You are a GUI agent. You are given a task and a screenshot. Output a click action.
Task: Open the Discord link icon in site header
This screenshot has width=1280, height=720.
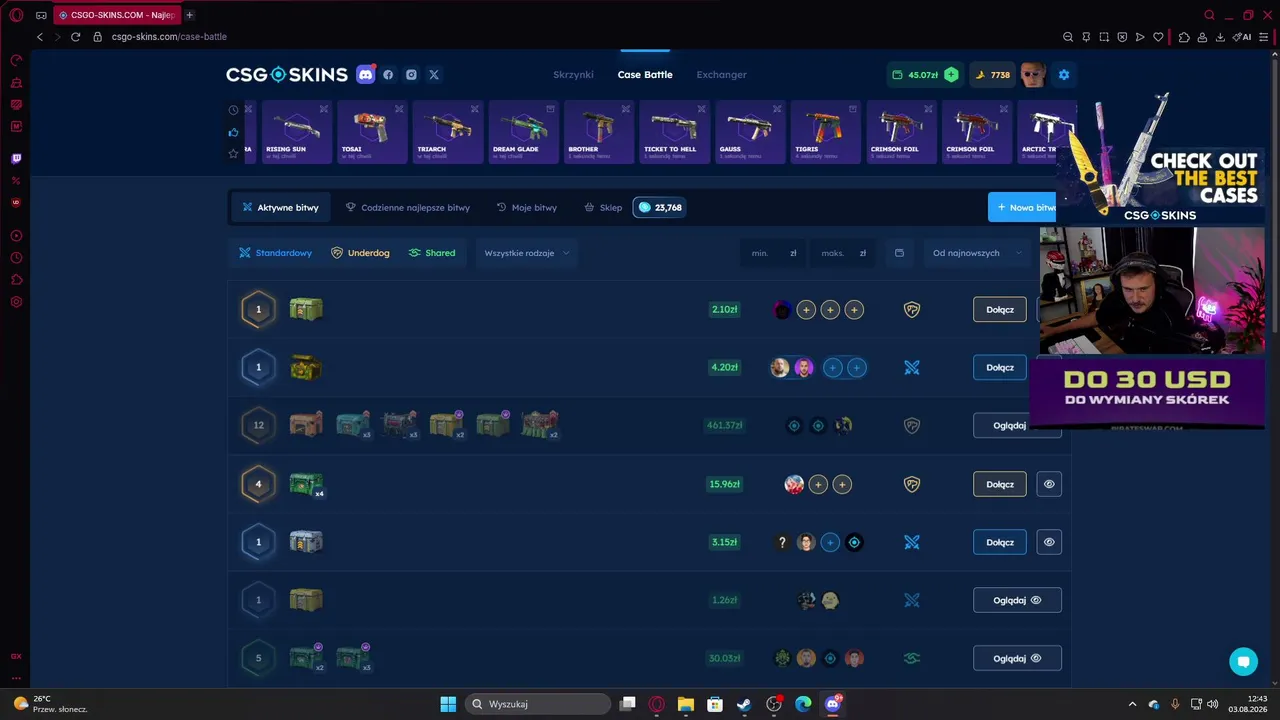[366, 75]
